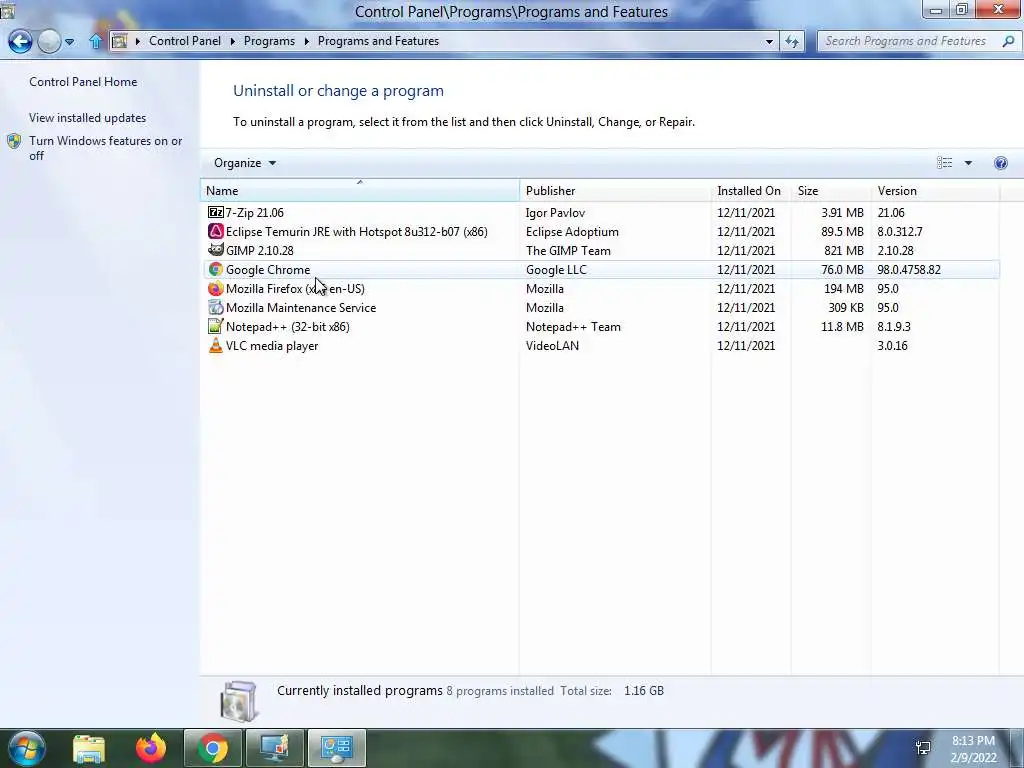Click the Eclipse Adoptium publisher cell
This screenshot has height=768, width=1024.
[571, 231]
